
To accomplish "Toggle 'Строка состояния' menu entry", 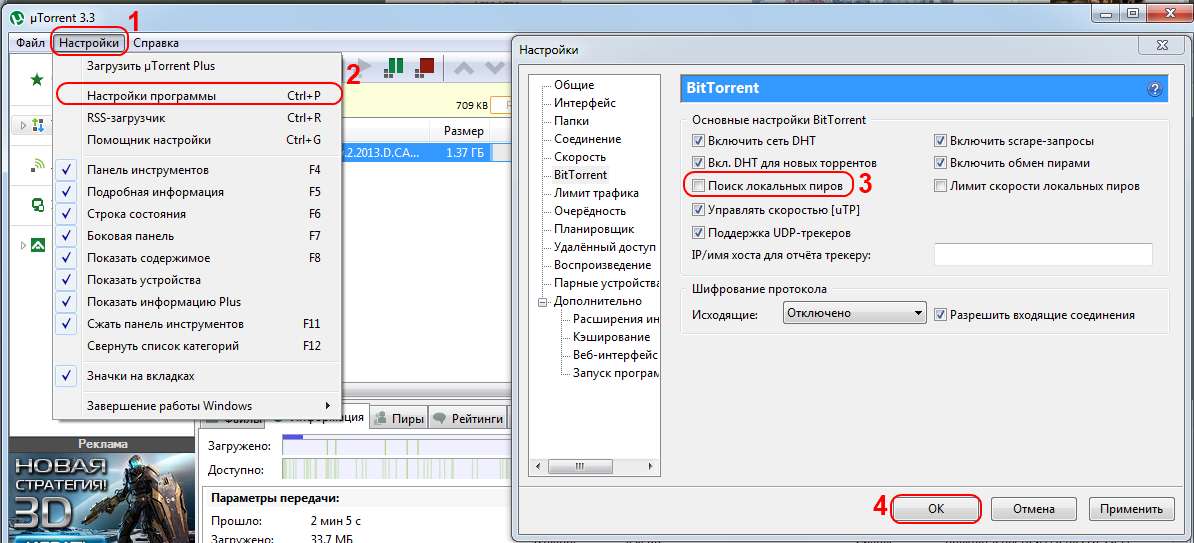I will (x=198, y=214).
